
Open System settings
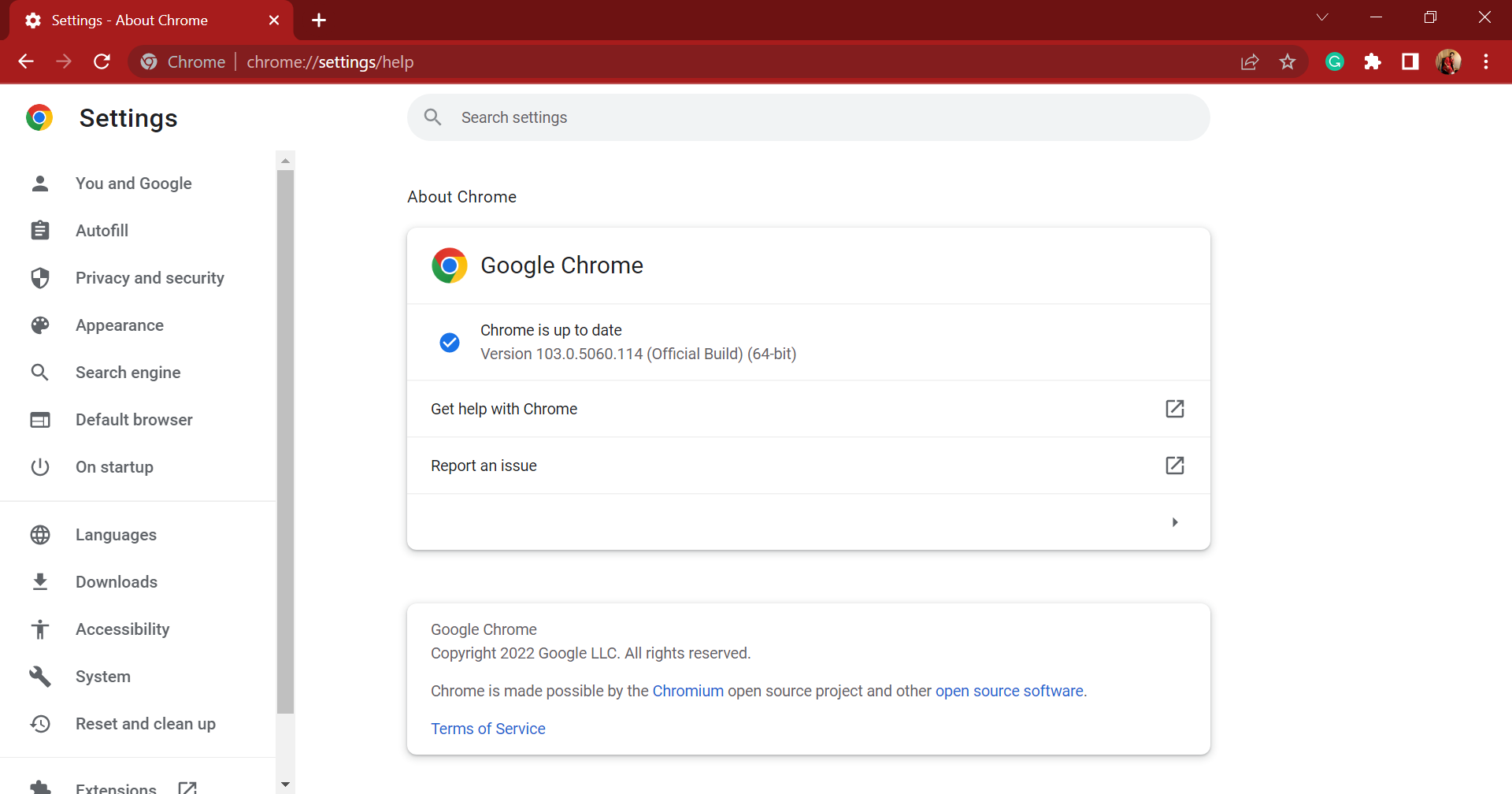point(103,677)
